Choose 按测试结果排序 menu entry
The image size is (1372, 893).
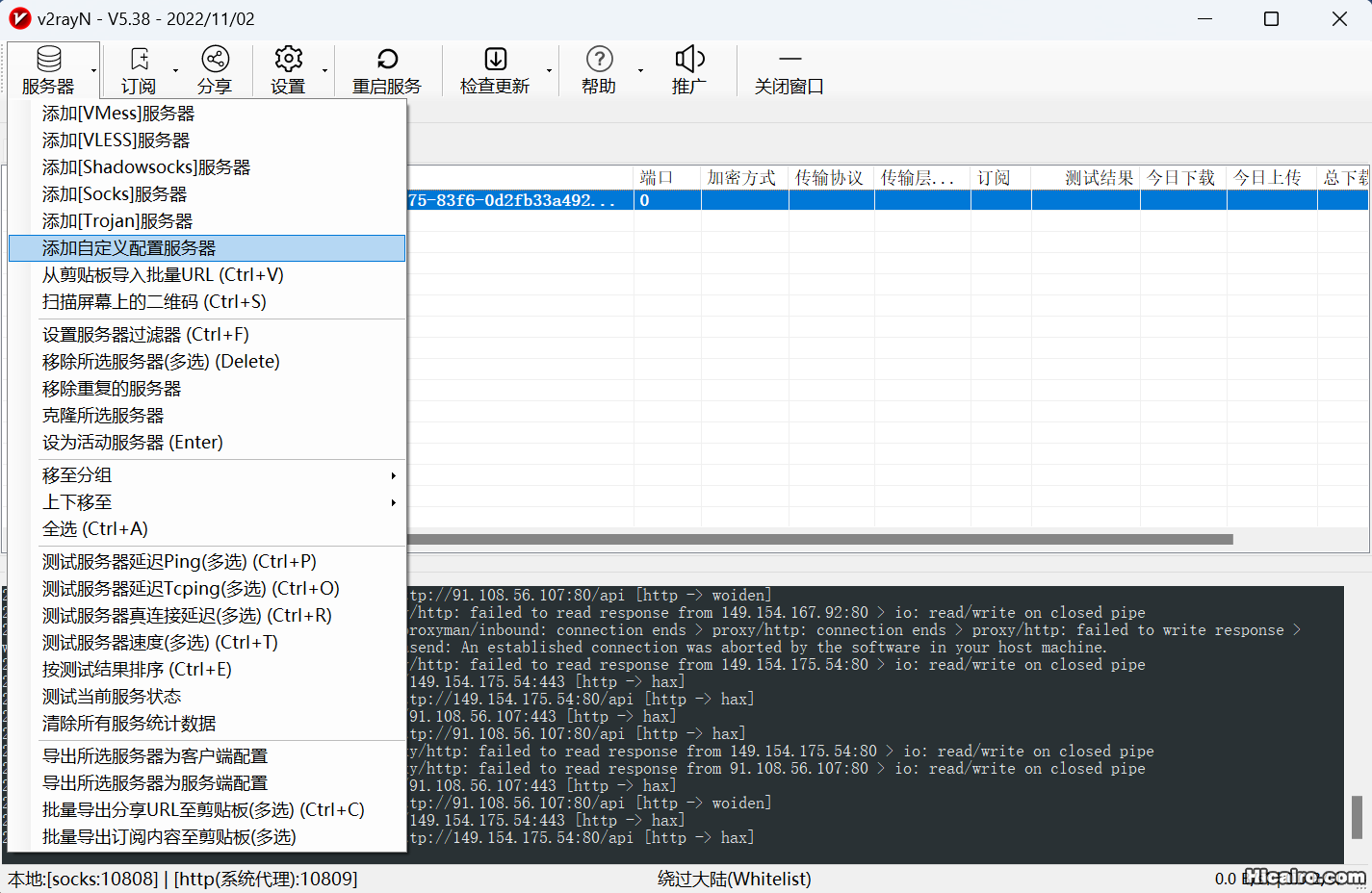click(207, 670)
